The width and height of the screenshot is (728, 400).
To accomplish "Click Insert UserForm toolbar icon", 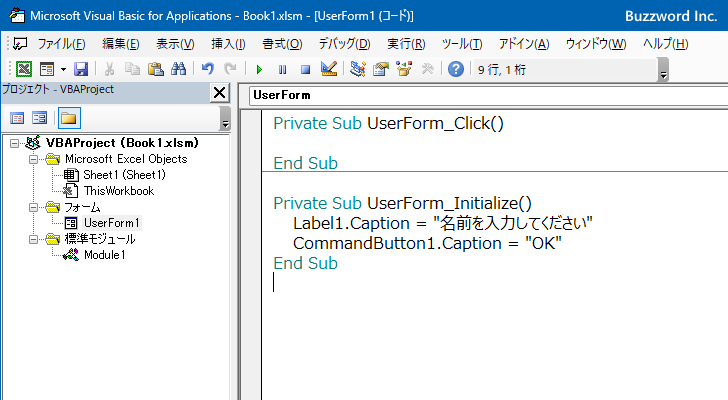I will (x=47, y=69).
